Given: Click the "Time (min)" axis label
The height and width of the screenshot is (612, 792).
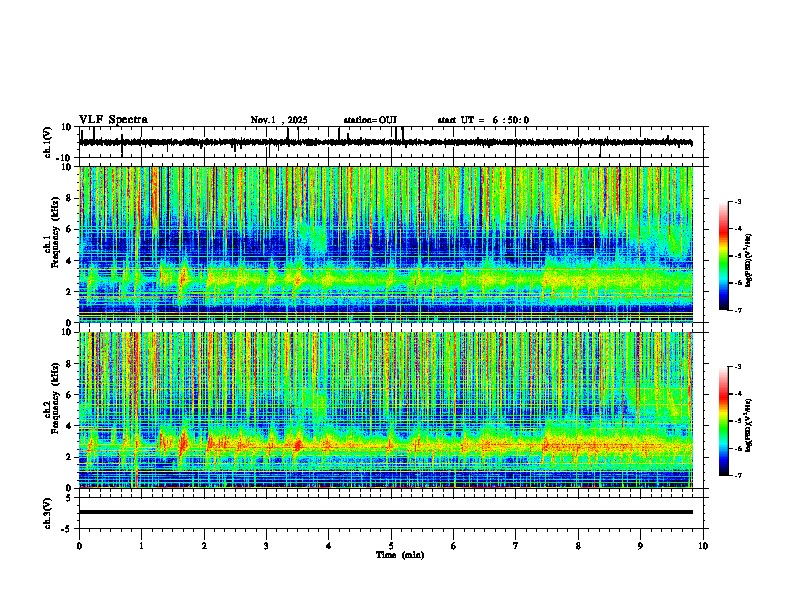Looking at the screenshot, I should 400,555.
